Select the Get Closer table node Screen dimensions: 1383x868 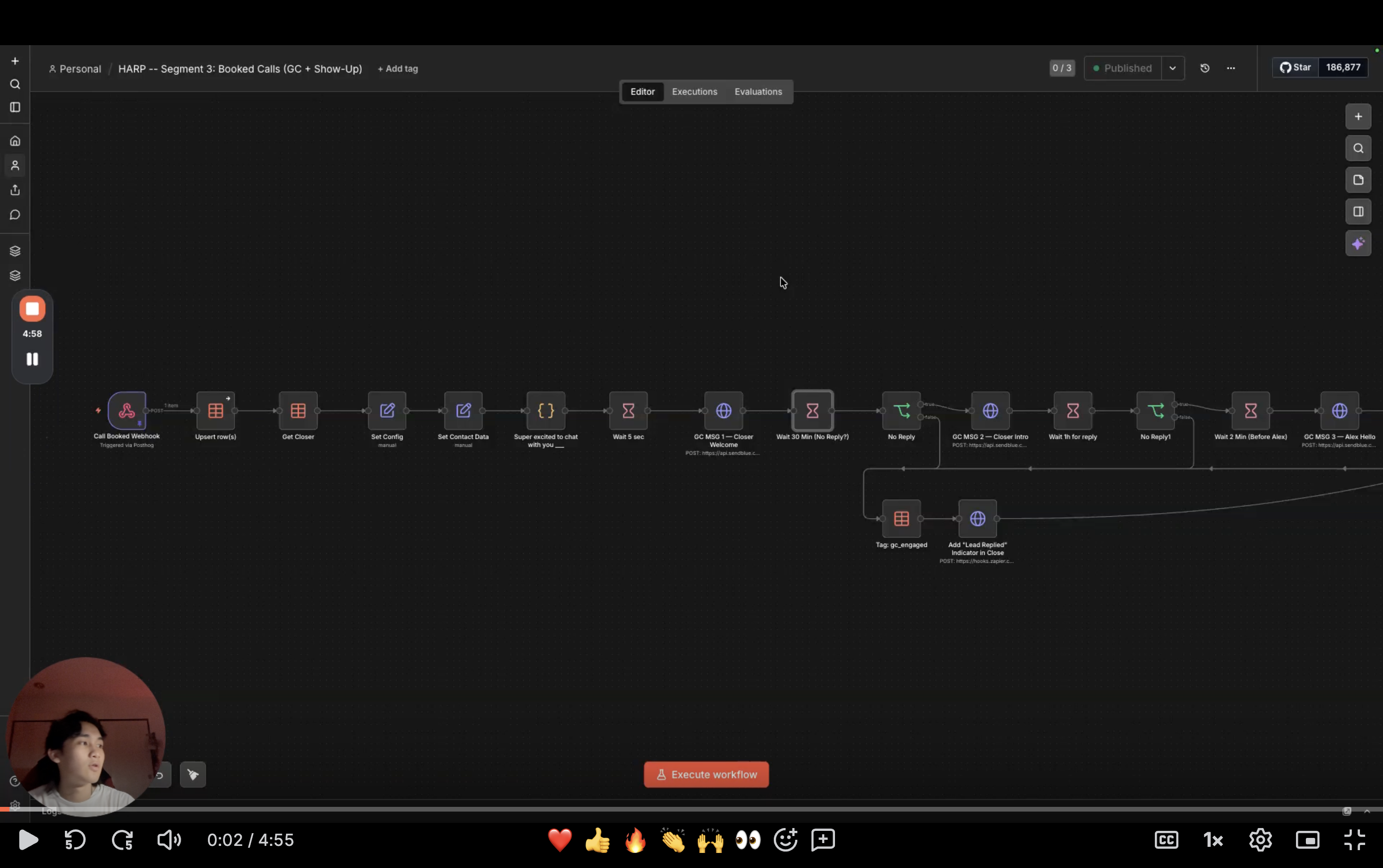click(x=298, y=410)
